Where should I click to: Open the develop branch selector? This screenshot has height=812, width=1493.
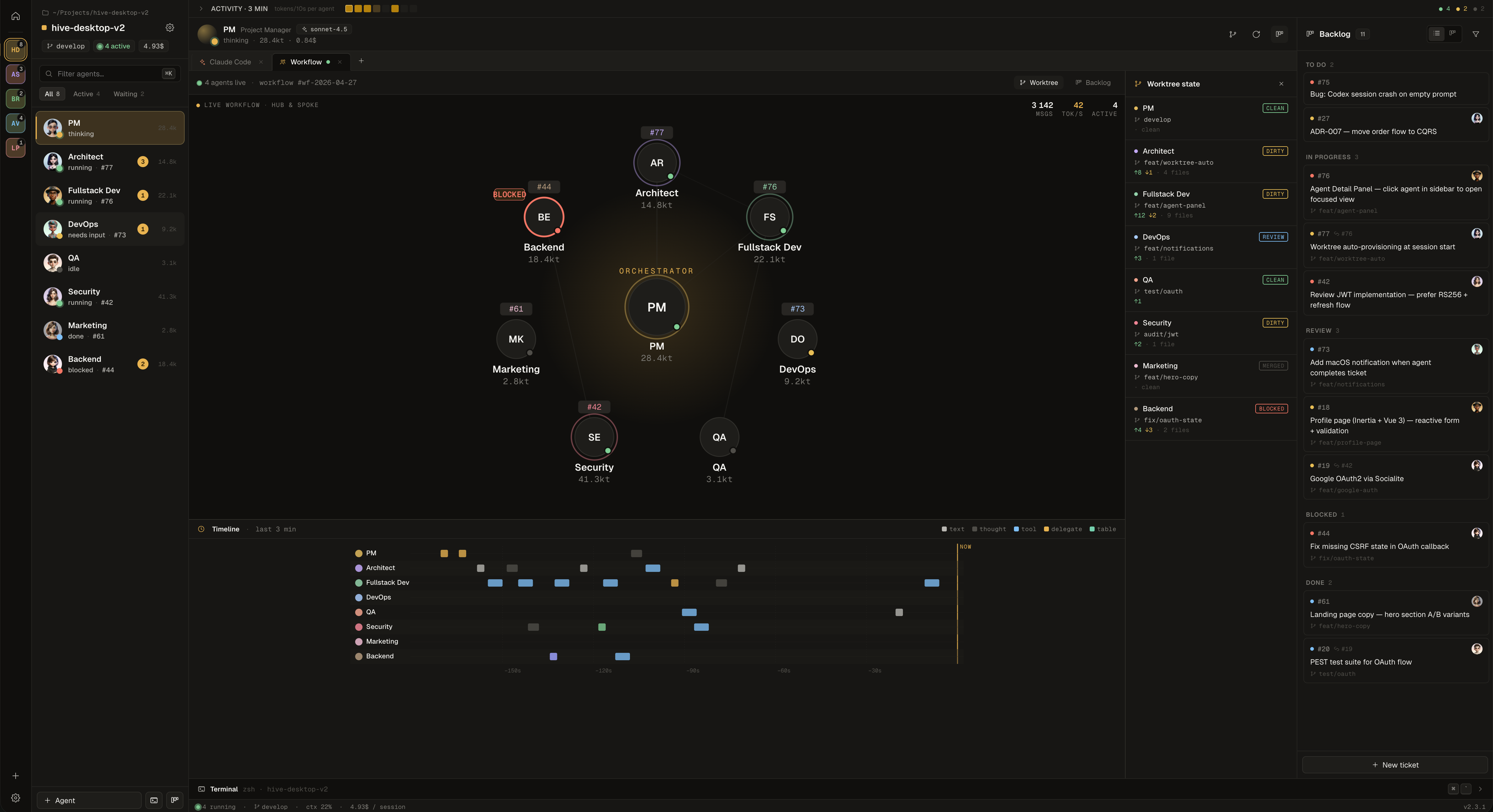(x=66, y=46)
